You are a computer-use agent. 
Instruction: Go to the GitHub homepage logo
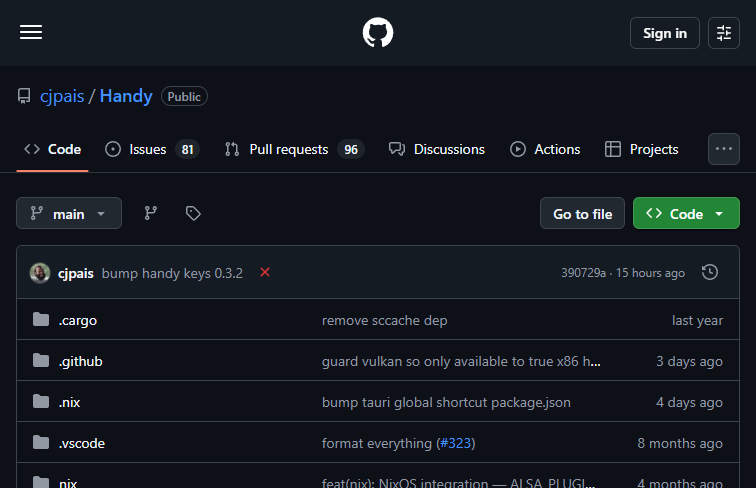pos(378,33)
